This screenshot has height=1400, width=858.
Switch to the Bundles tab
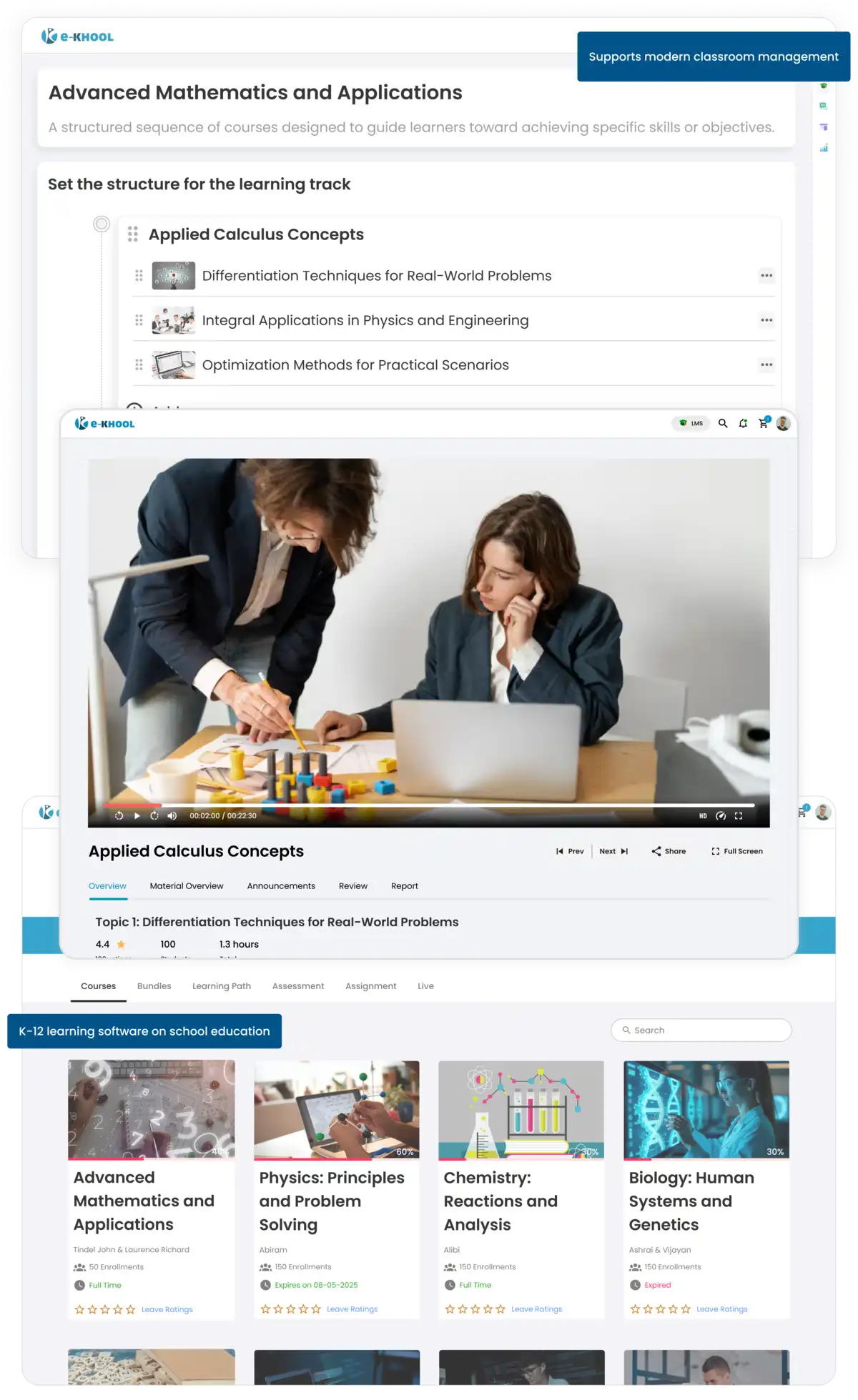[154, 986]
